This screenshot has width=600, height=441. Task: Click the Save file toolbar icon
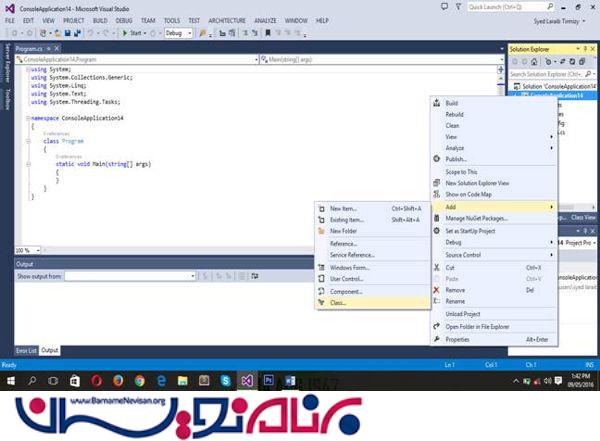[x=68, y=33]
